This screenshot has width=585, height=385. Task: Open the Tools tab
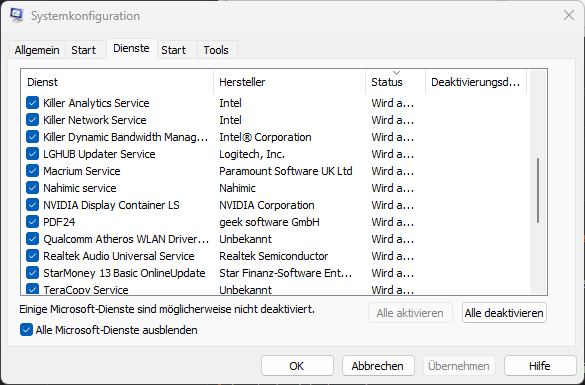point(216,50)
